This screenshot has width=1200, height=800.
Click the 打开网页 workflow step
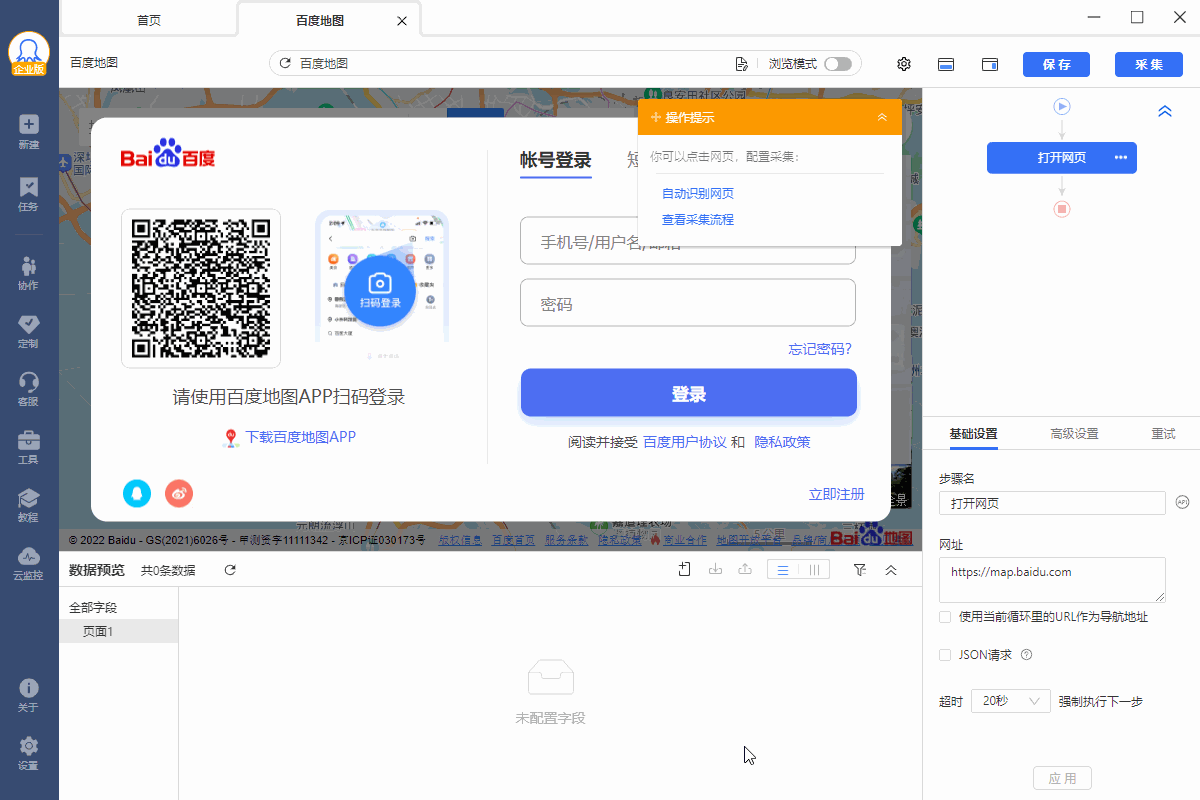(x=1062, y=158)
